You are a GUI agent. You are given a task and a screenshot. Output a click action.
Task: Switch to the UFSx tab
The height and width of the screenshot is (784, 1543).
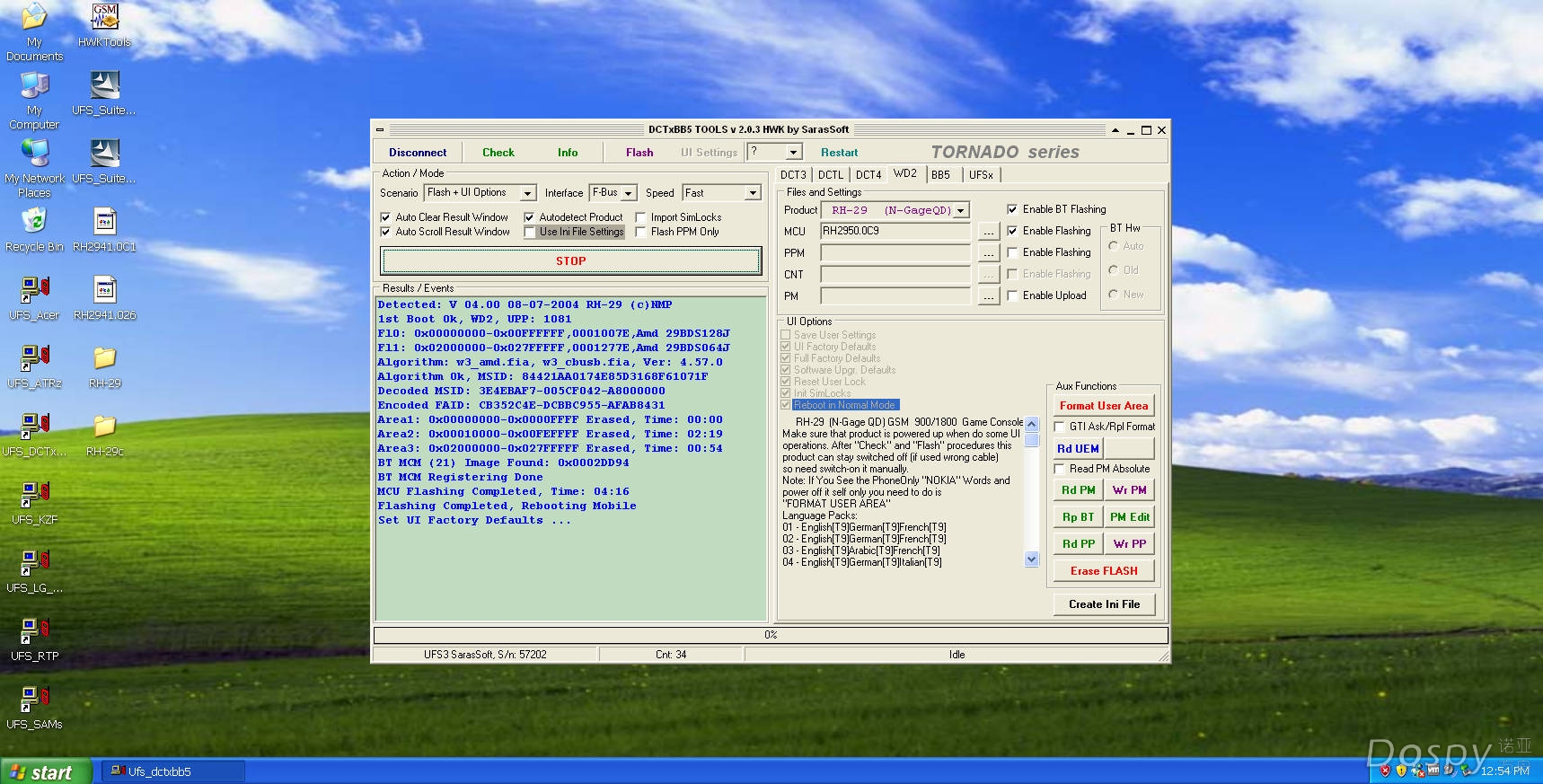tap(981, 175)
